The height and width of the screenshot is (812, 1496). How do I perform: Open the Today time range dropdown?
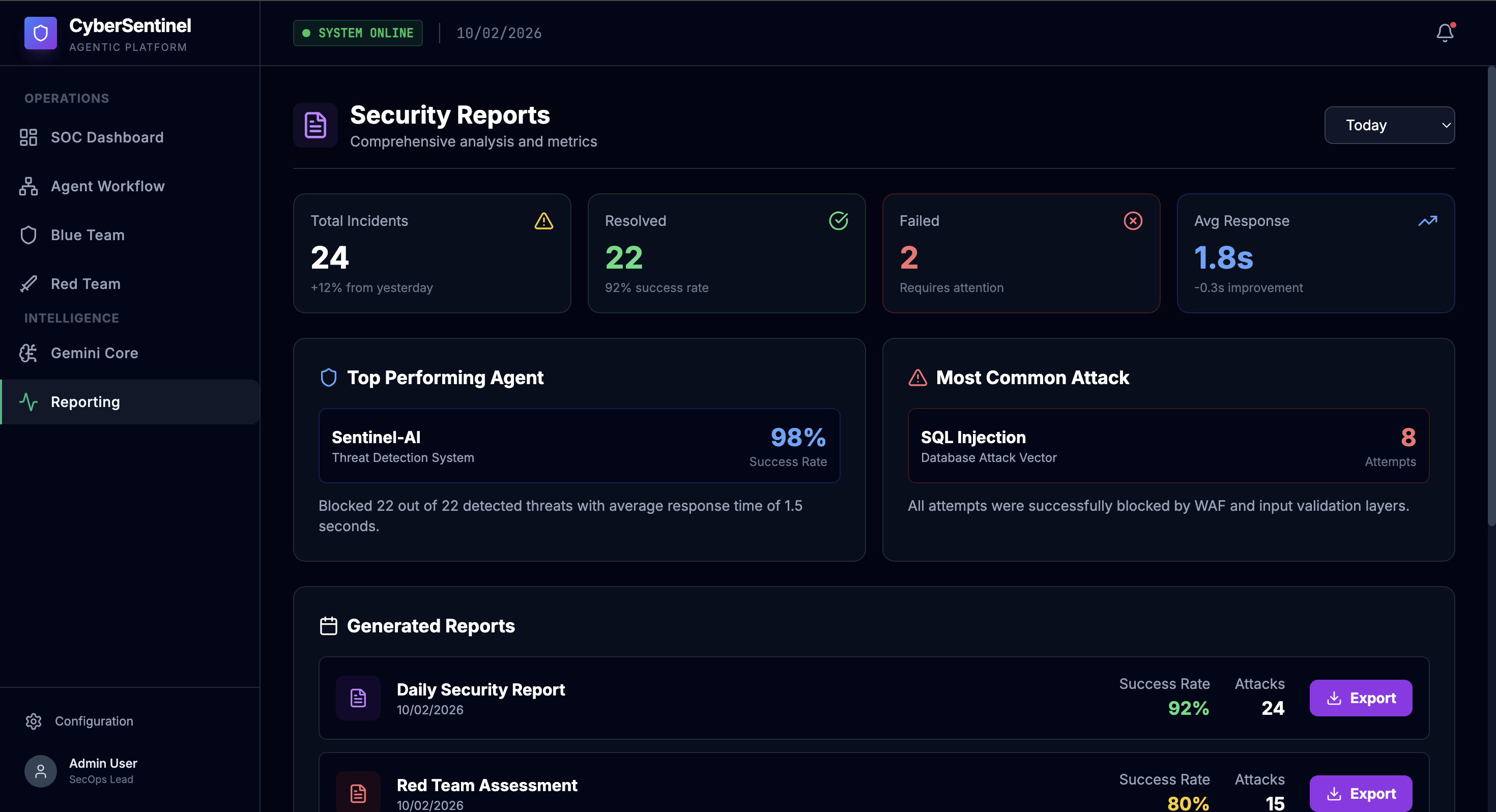point(1389,125)
